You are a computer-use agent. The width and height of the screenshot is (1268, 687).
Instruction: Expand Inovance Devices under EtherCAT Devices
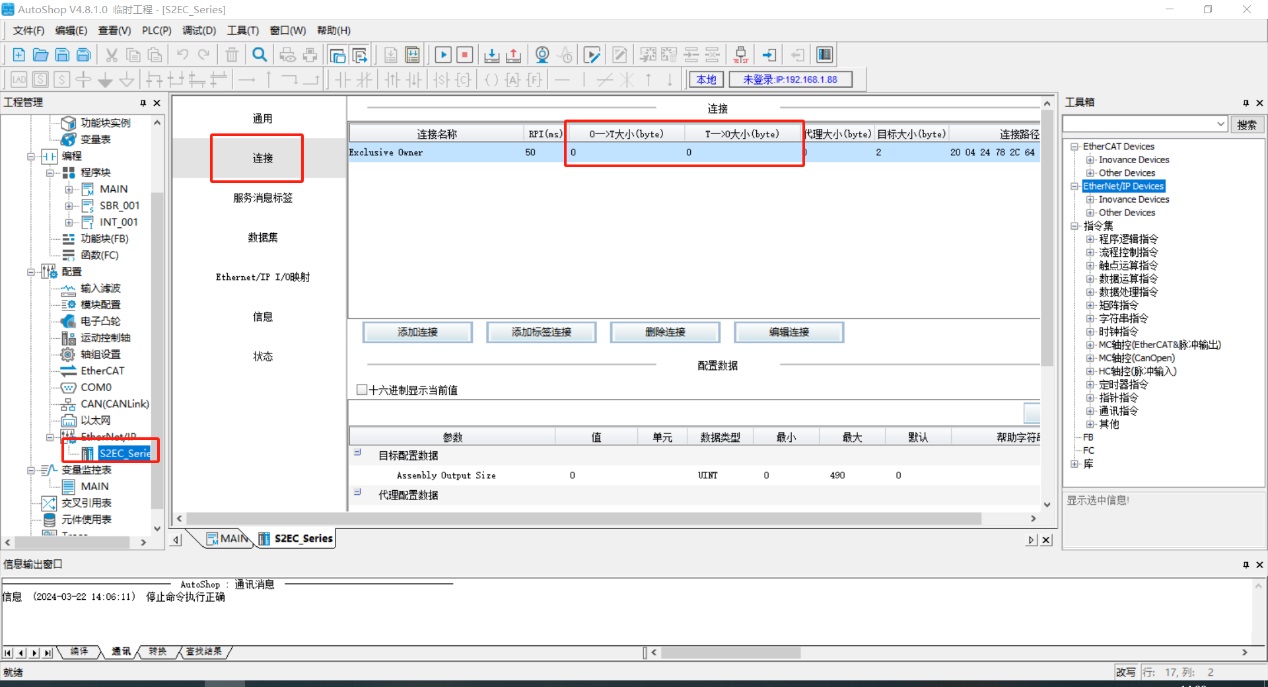(x=1090, y=160)
